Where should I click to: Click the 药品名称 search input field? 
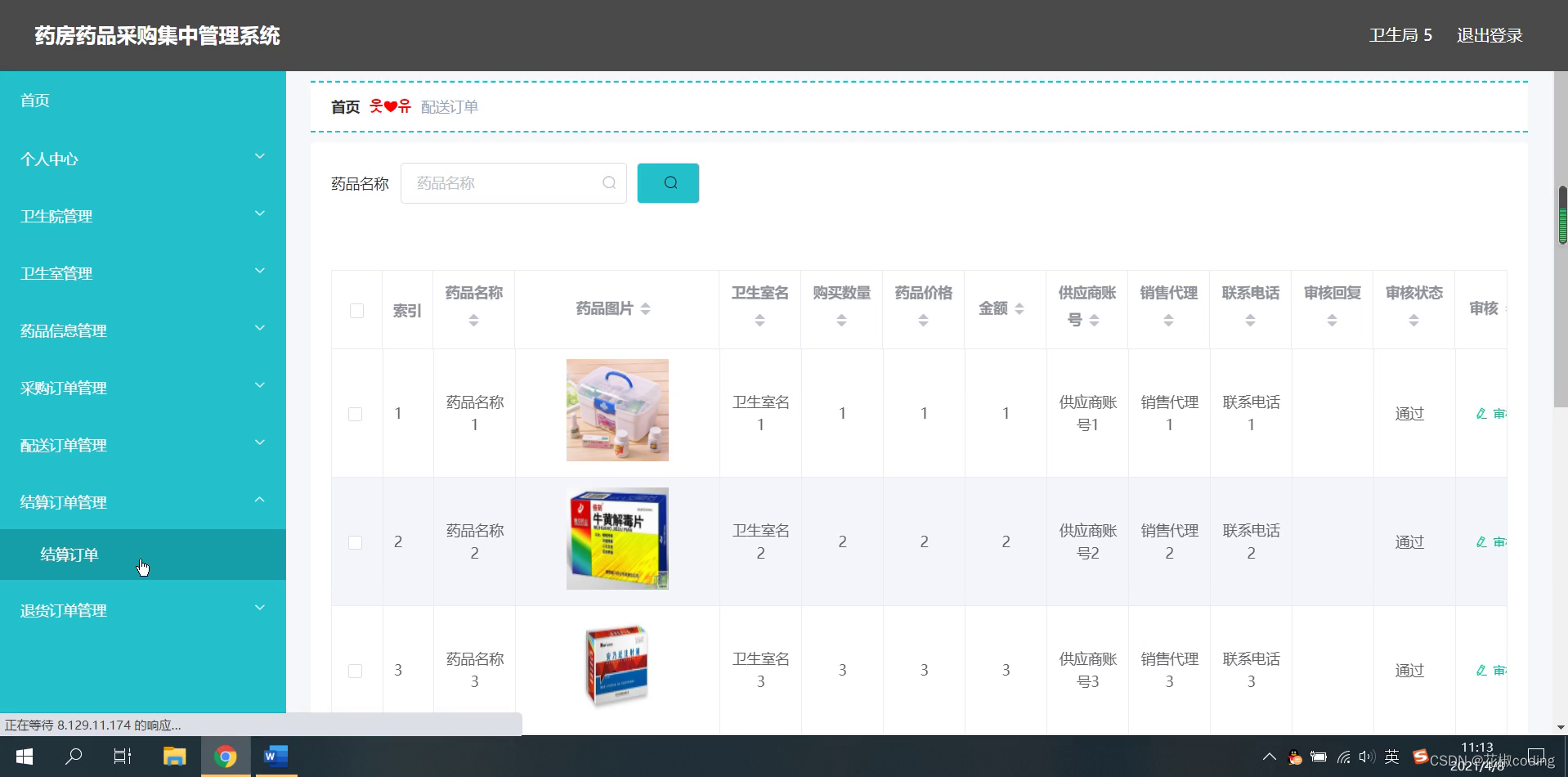513,183
